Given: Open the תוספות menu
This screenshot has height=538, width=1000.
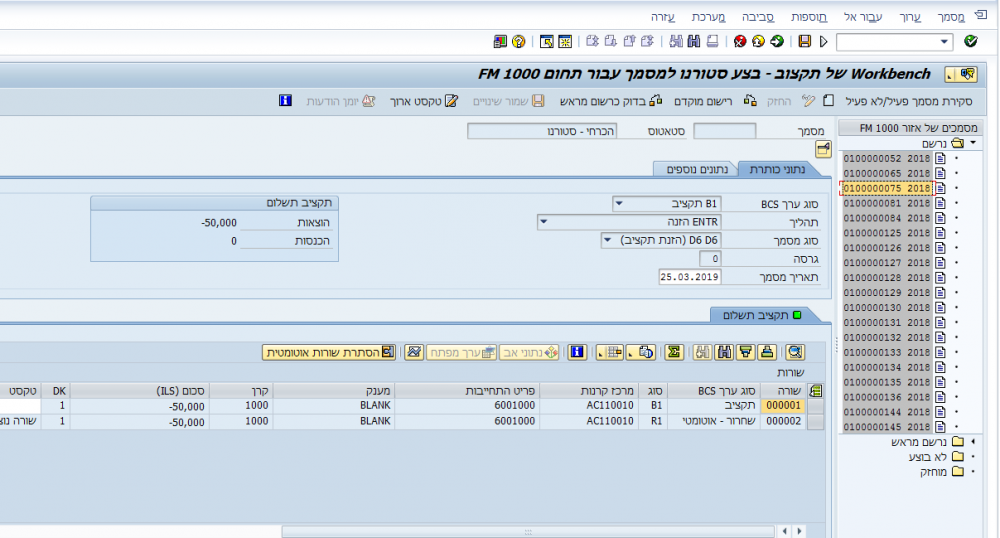Looking at the screenshot, I should [809, 17].
